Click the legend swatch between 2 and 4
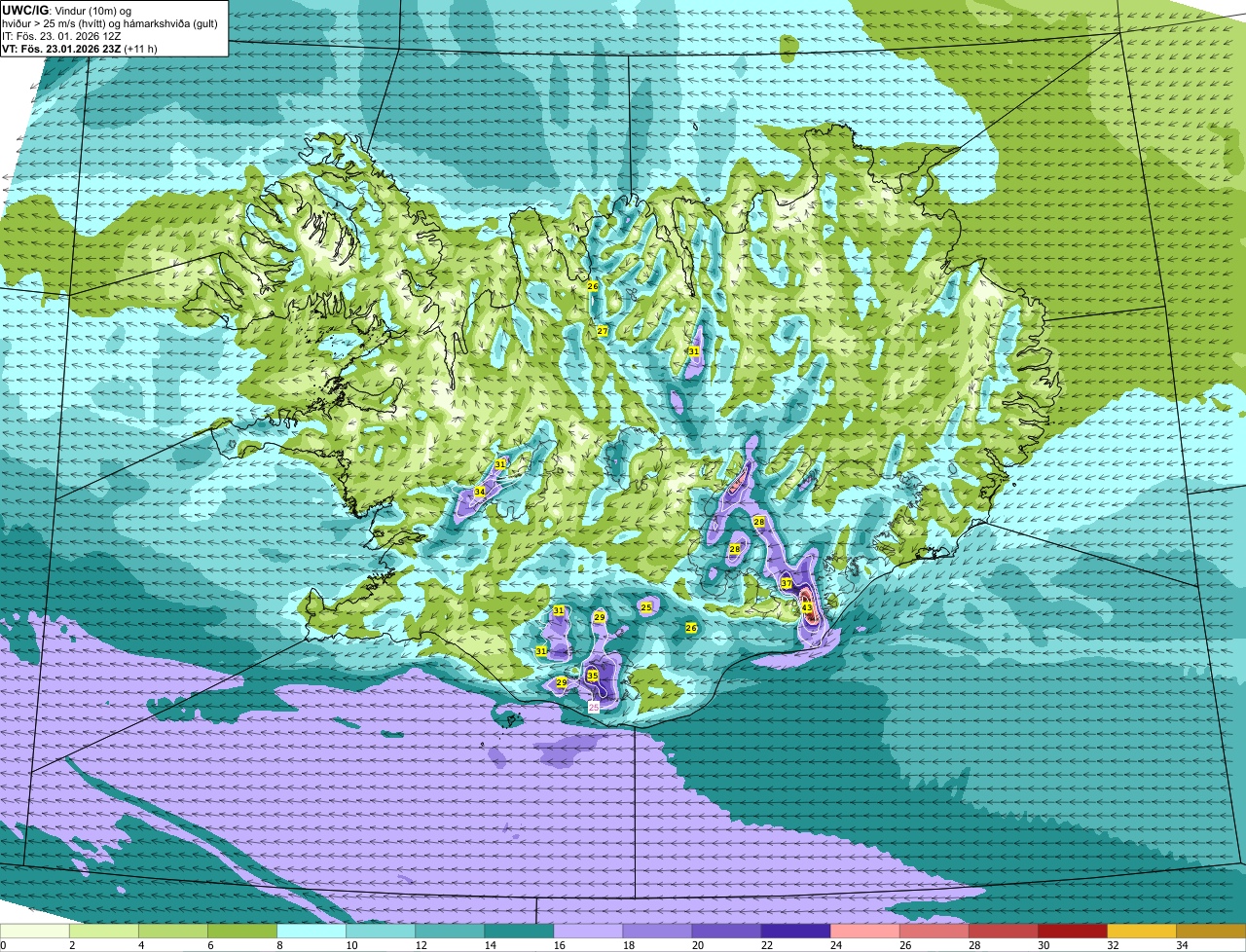The height and width of the screenshot is (952, 1246). tap(104, 932)
